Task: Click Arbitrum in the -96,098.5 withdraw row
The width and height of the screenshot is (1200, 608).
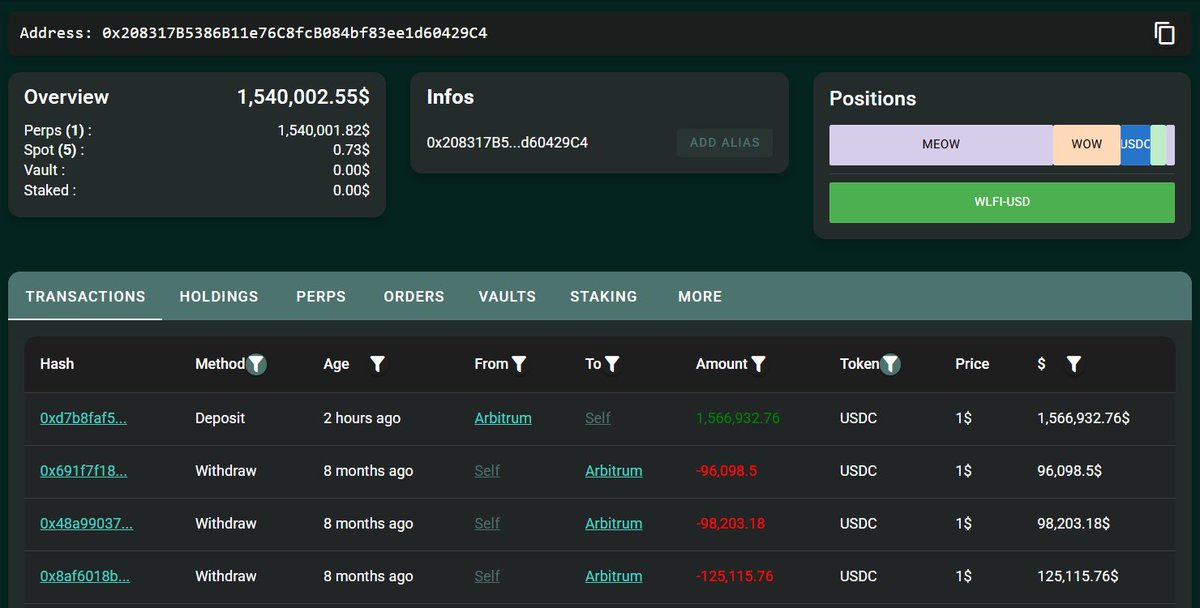Action: click(614, 471)
